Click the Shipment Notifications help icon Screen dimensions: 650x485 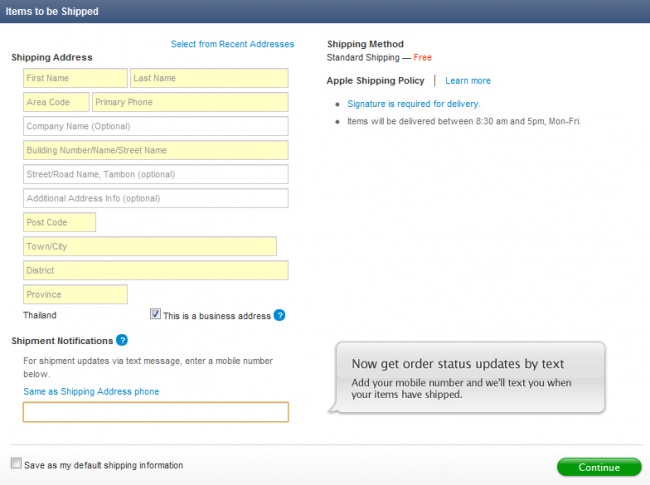tap(122, 341)
